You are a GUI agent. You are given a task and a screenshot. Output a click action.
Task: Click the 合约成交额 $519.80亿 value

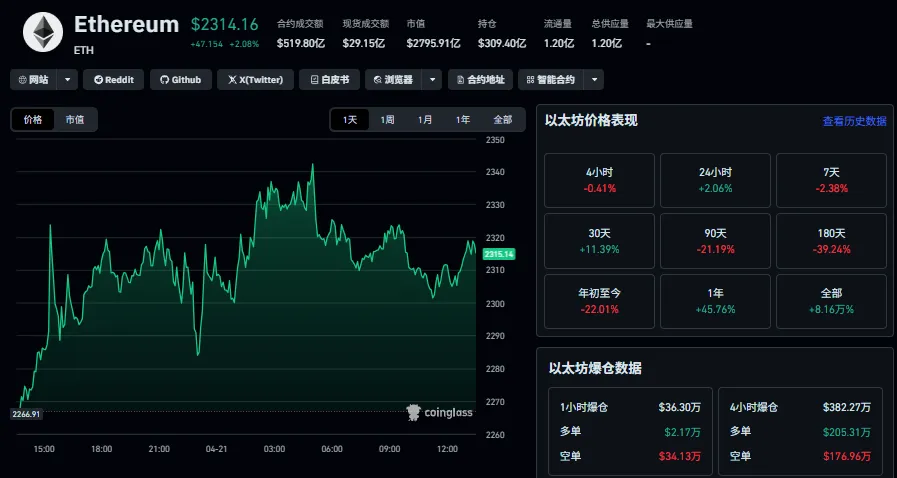tap(301, 43)
